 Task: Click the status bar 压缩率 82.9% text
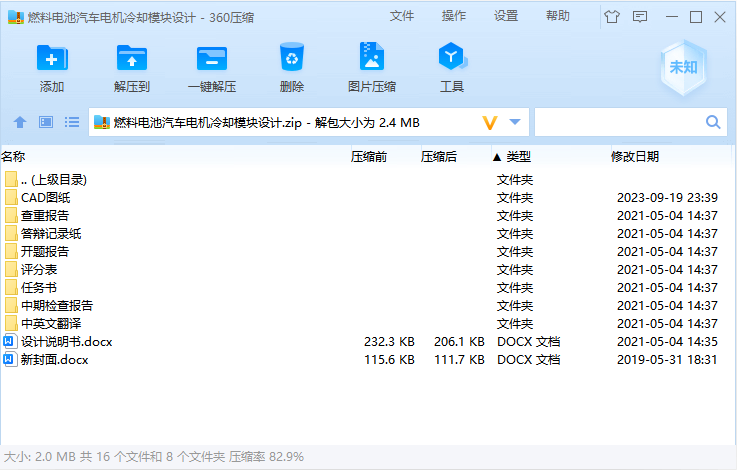(x=266, y=456)
